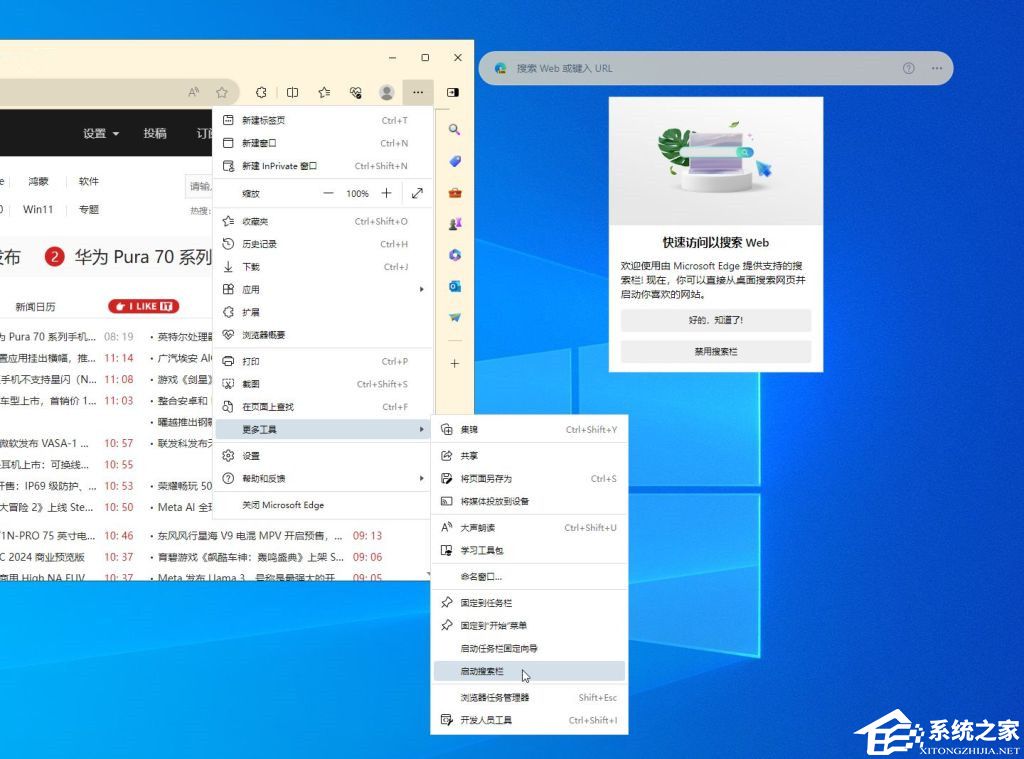Click the split screen toolbar icon

pos(293,93)
